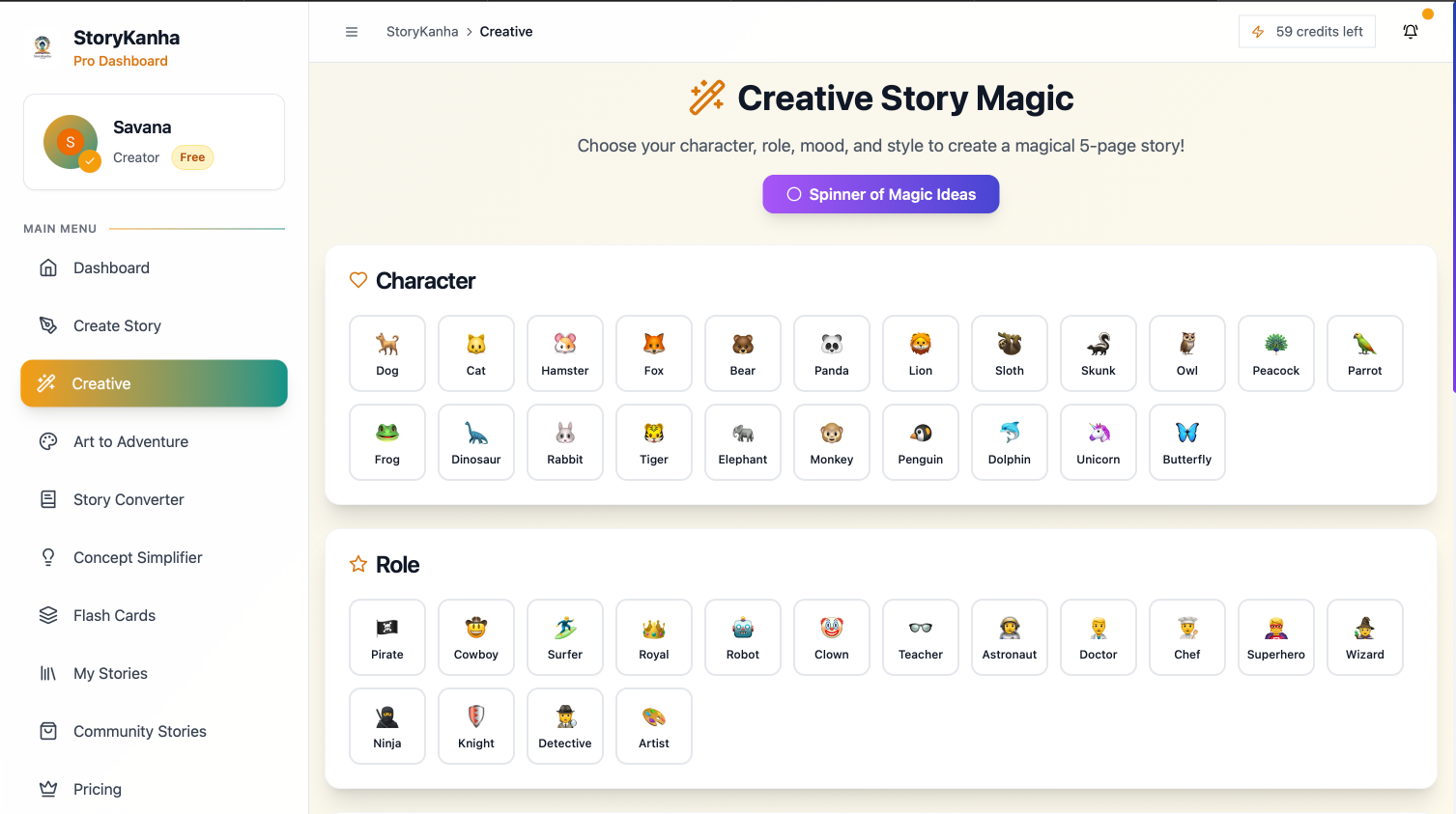Viewport: 1456px width, 814px height.
Task: Select the Fox character
Action: (654, 353)
